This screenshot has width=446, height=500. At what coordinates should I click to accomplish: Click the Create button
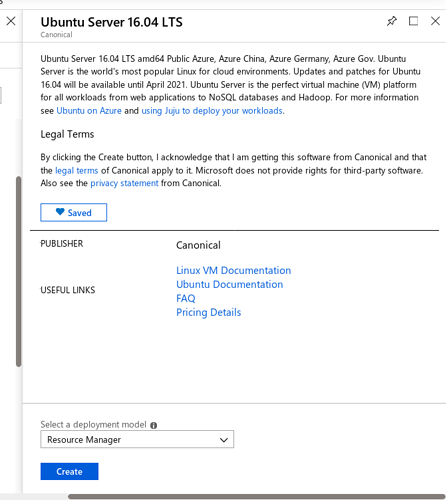click(x=69, y=471)
